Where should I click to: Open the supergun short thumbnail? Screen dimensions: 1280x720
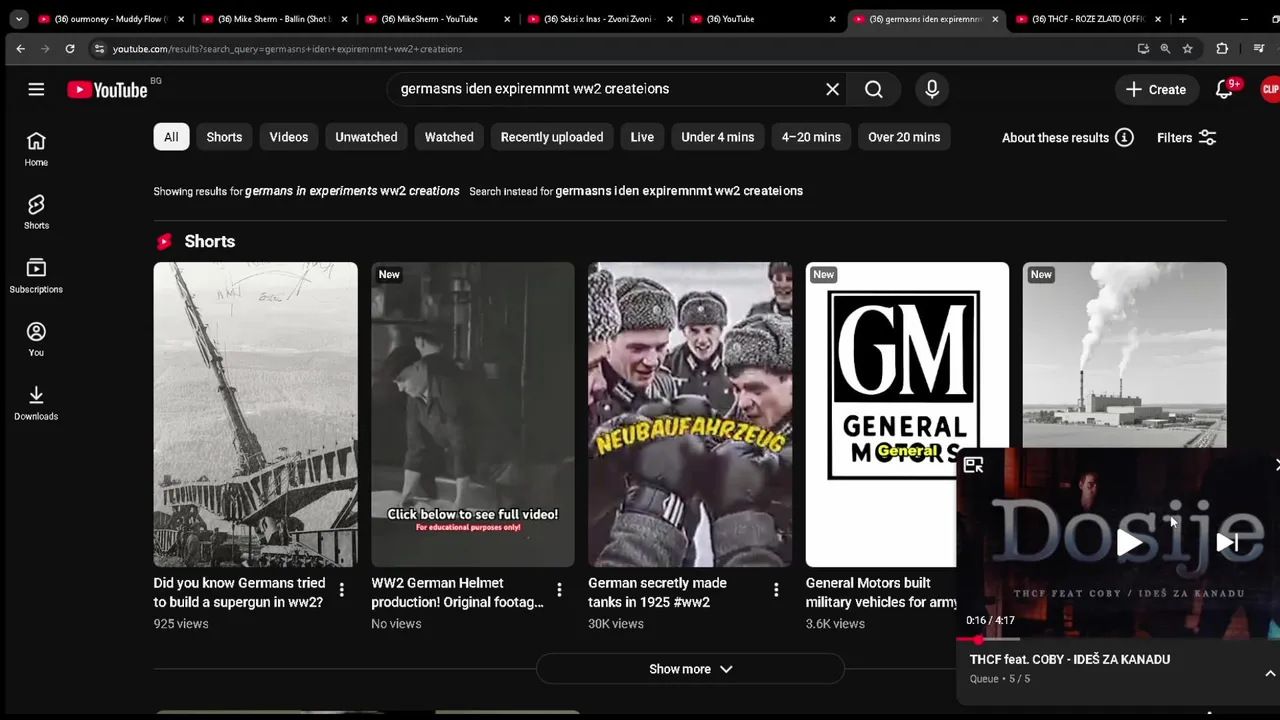(x=255, y=414)
